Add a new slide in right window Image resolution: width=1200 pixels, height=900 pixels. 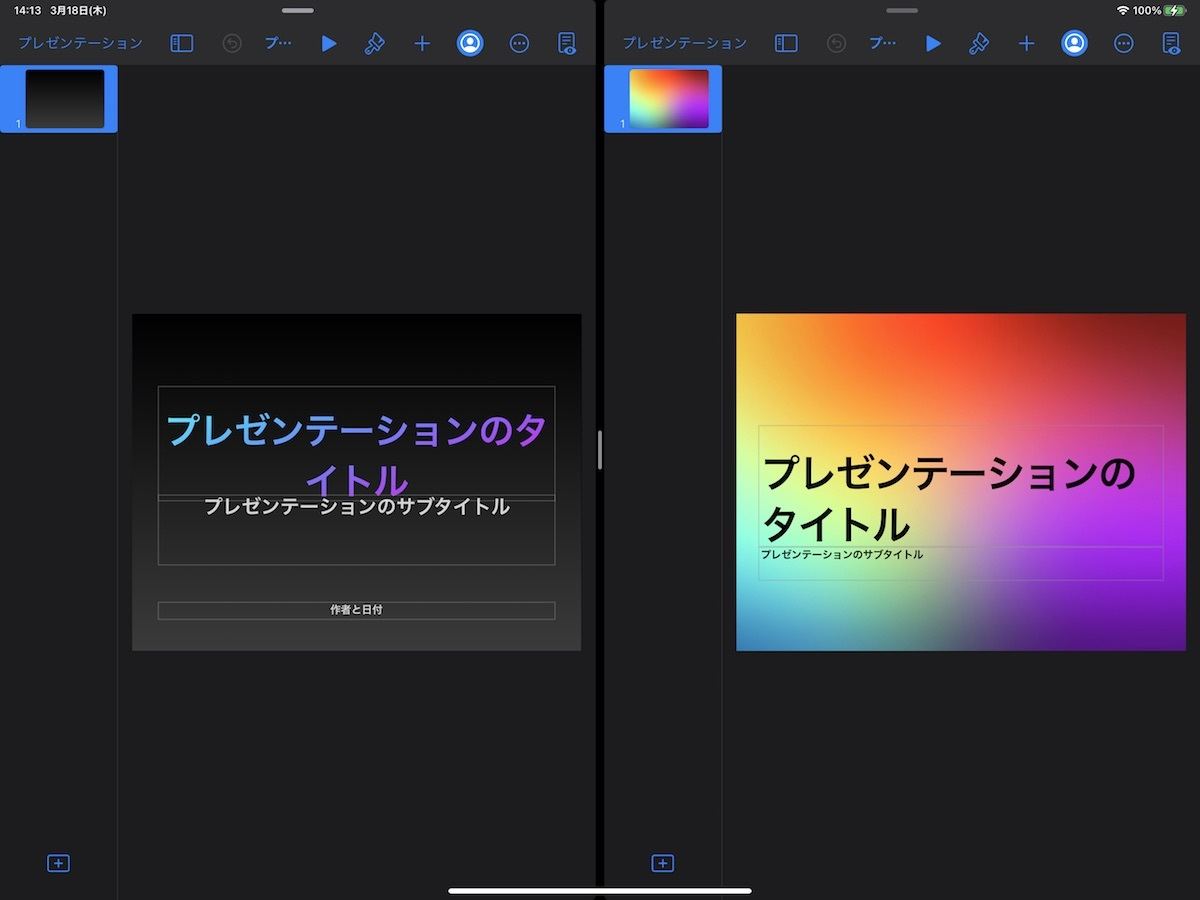tap(663, 863)
